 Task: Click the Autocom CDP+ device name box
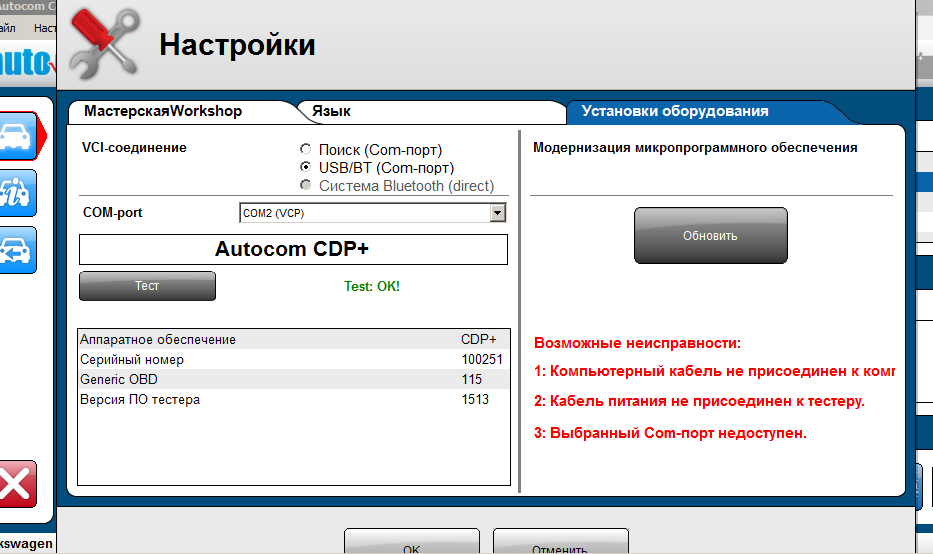click(293, 249)
